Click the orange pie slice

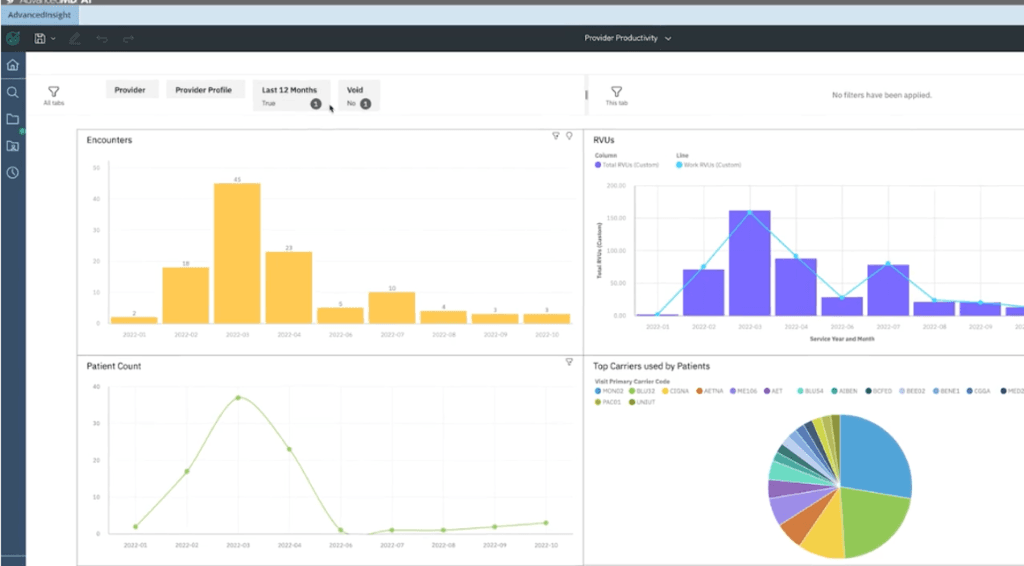(x=802, y=520)
